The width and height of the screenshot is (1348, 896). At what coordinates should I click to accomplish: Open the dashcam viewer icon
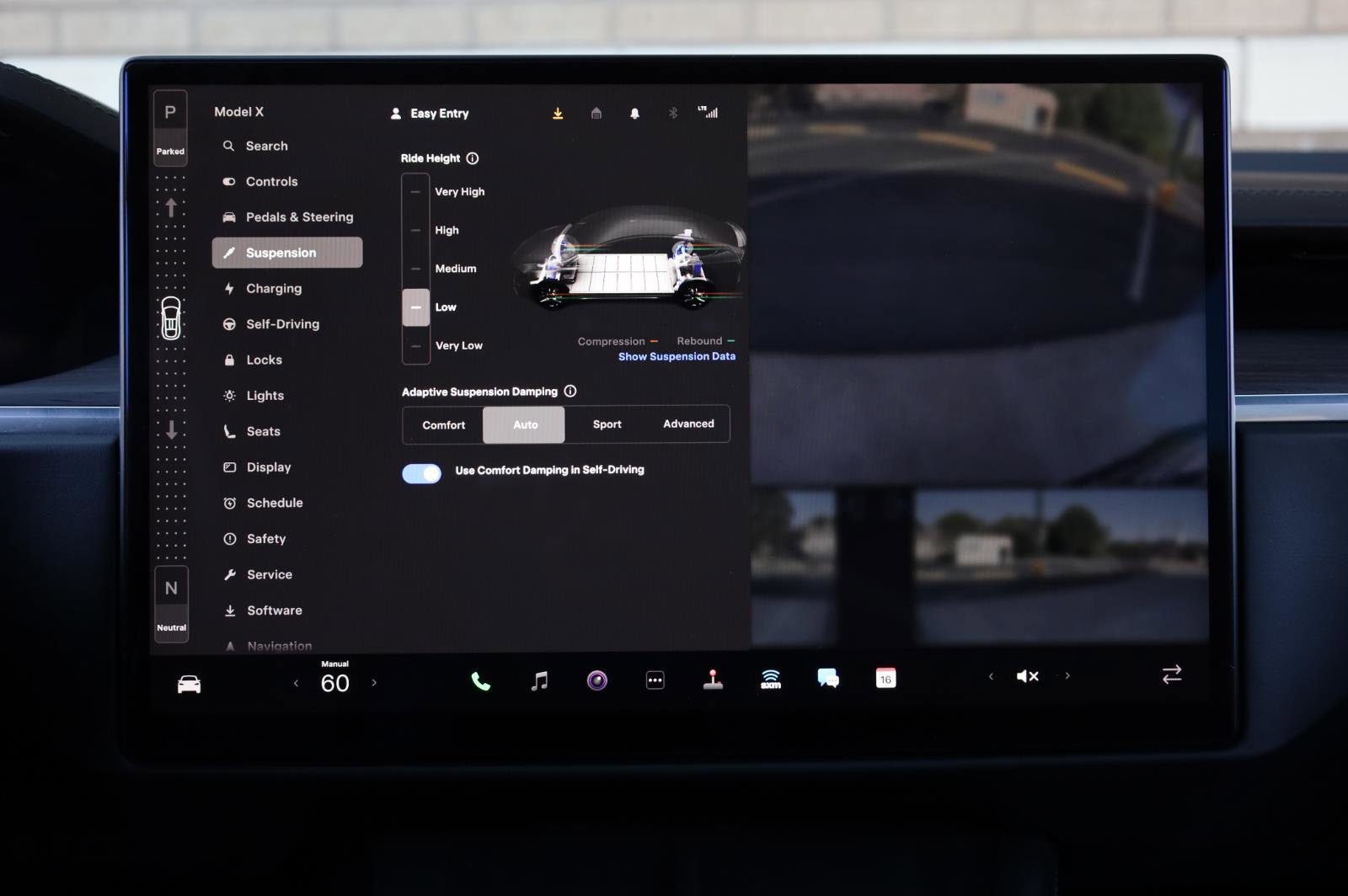pyautogui.click(x=598, y=679)
